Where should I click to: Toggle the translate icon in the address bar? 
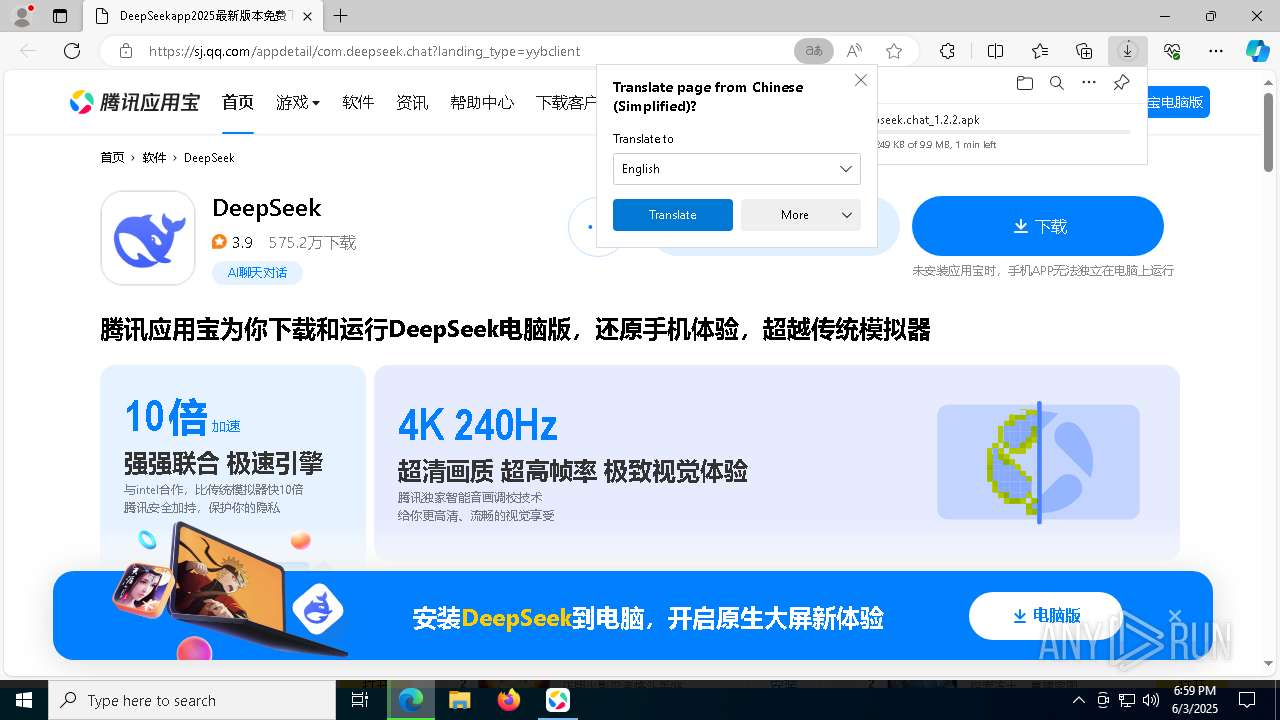(814, 51)
